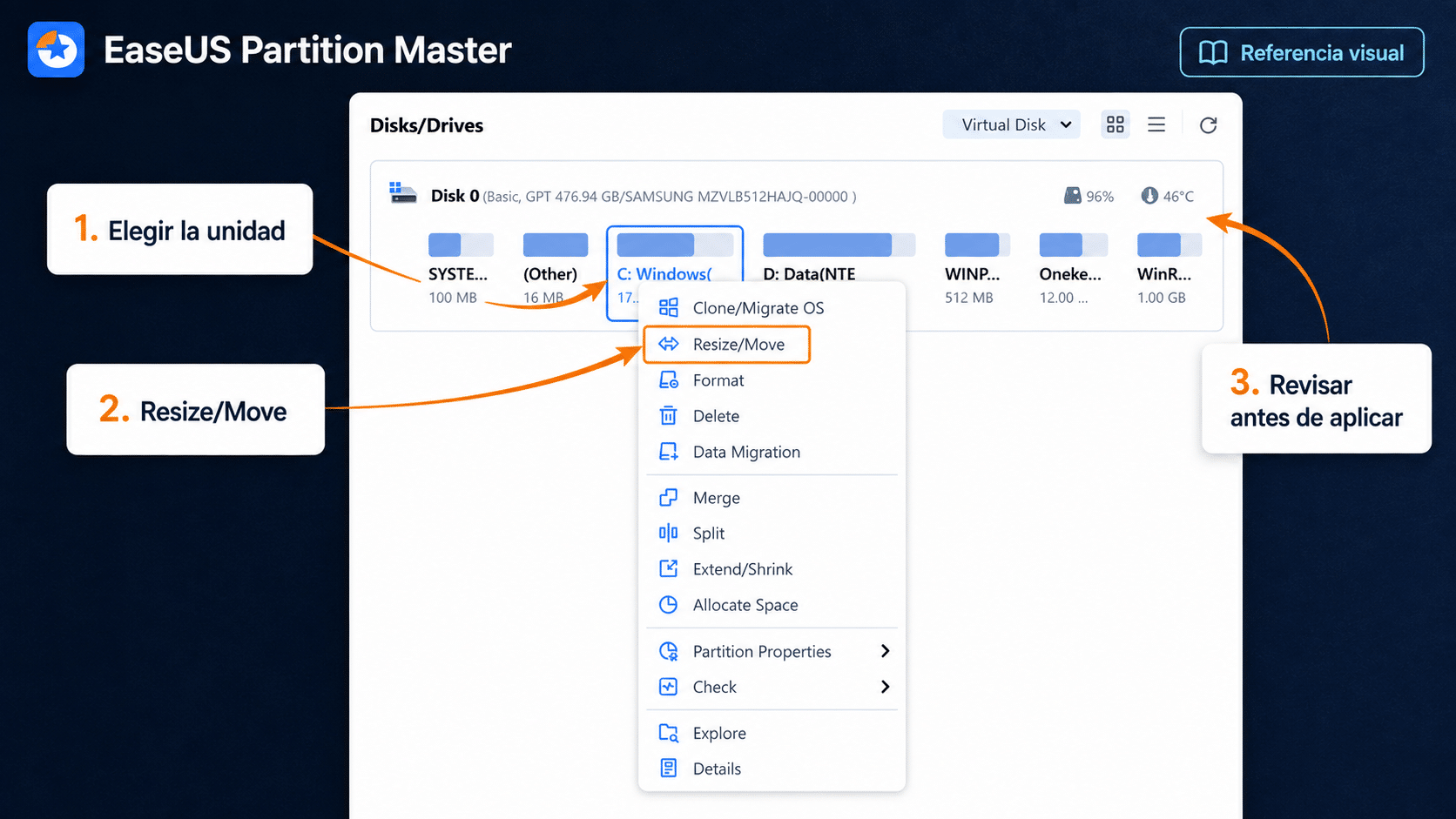Choose Clone/Migrate OS from context menu

coord(772,308)
